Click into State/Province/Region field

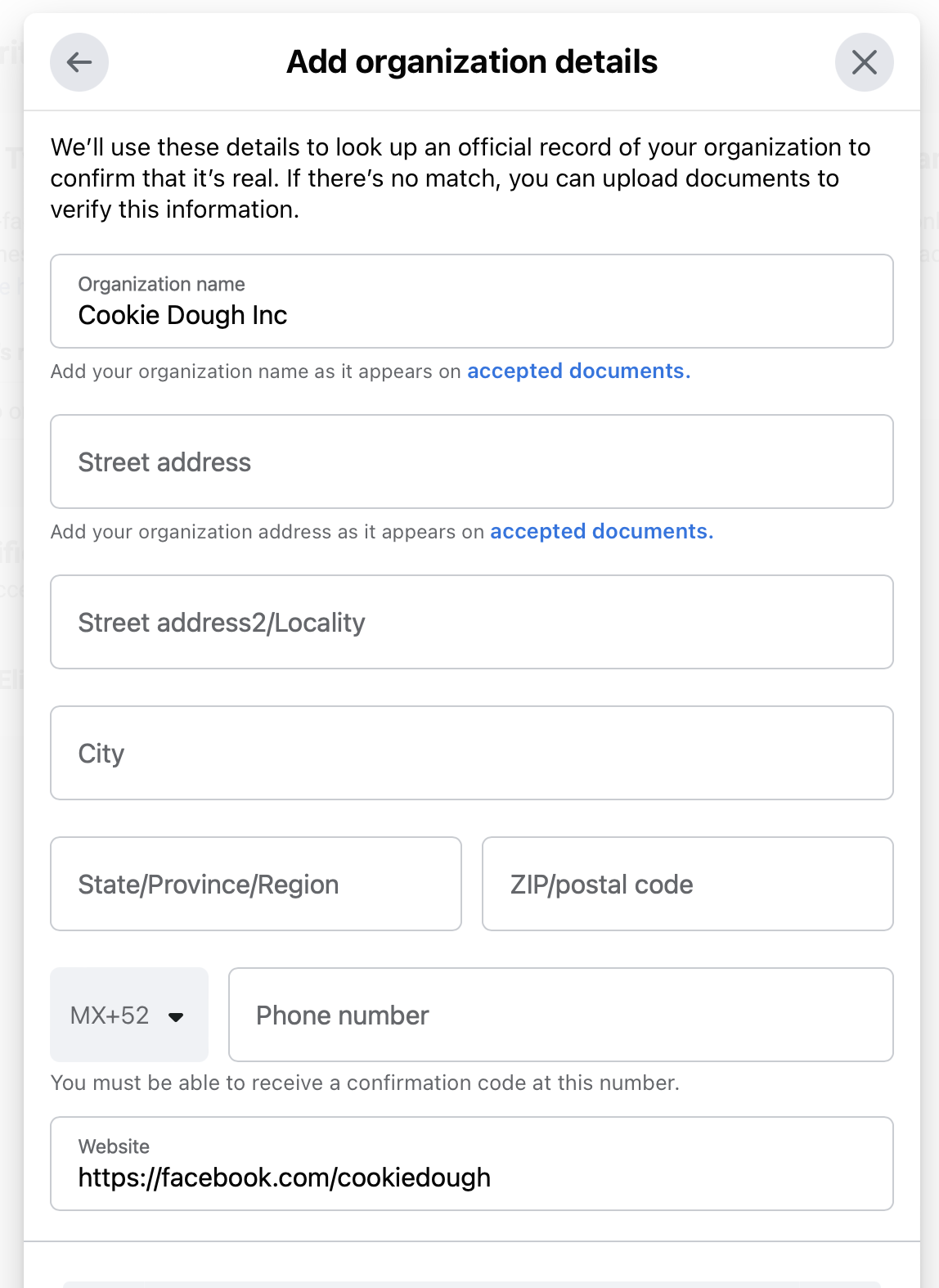255,885
